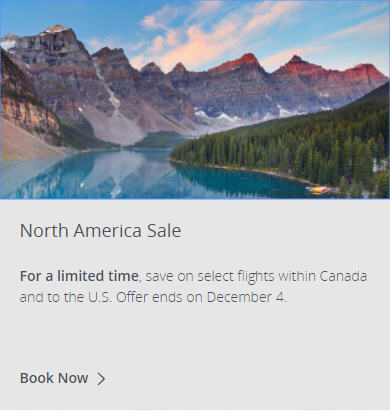Click the yellow canoes at the lake shore
This screenshot has width=390, height=411.
[x=319, y=190]
